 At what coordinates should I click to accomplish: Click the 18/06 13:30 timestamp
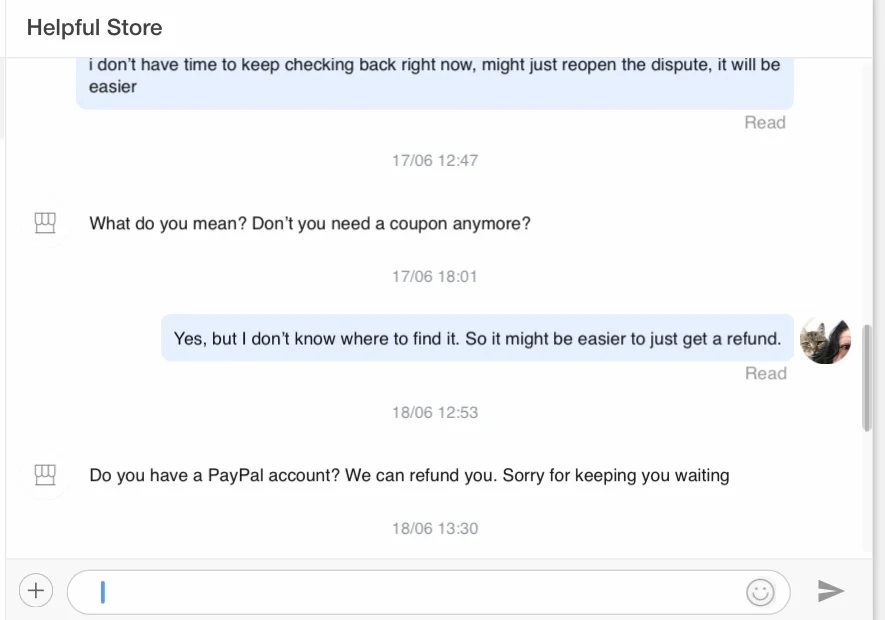pos(435,528)
